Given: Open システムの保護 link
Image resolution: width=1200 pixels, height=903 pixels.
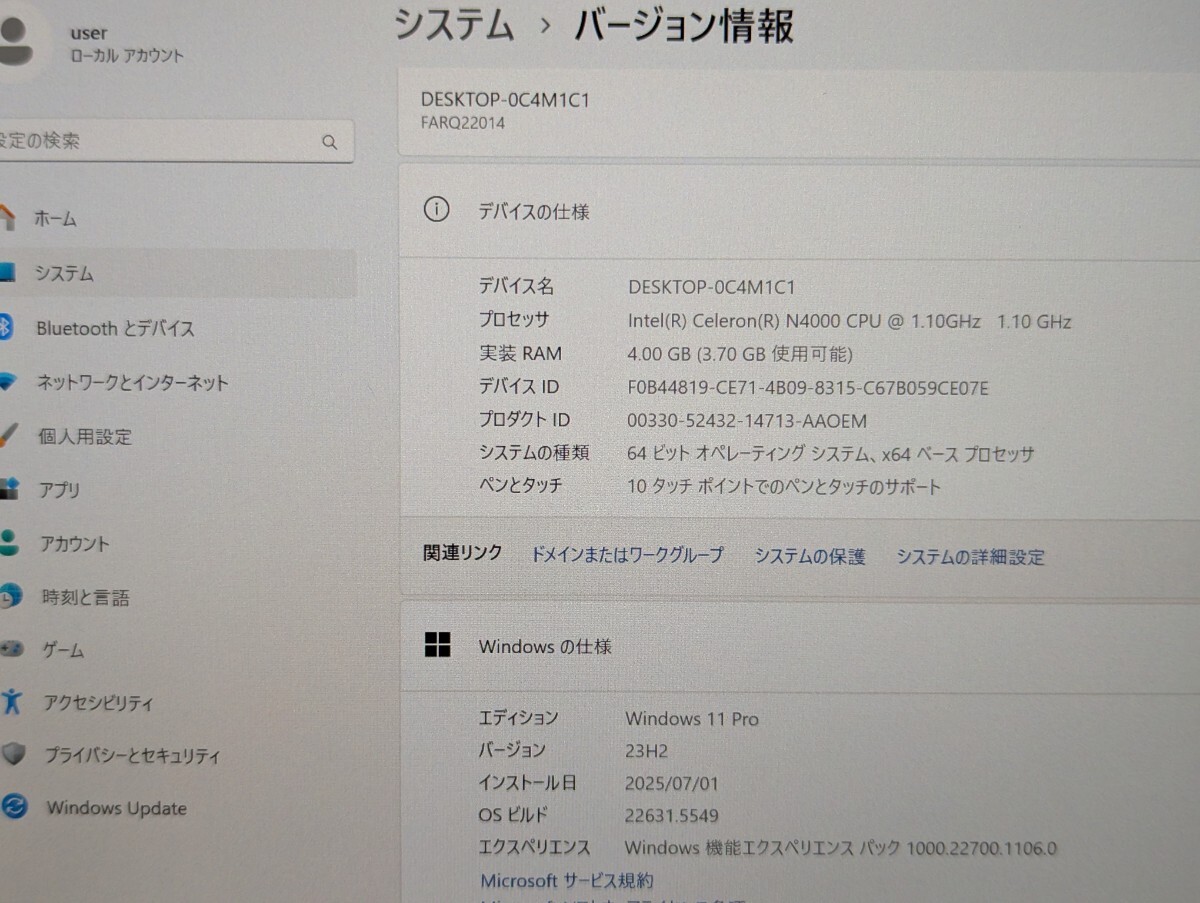Looking at the screenshot, I should click(810, 557).
